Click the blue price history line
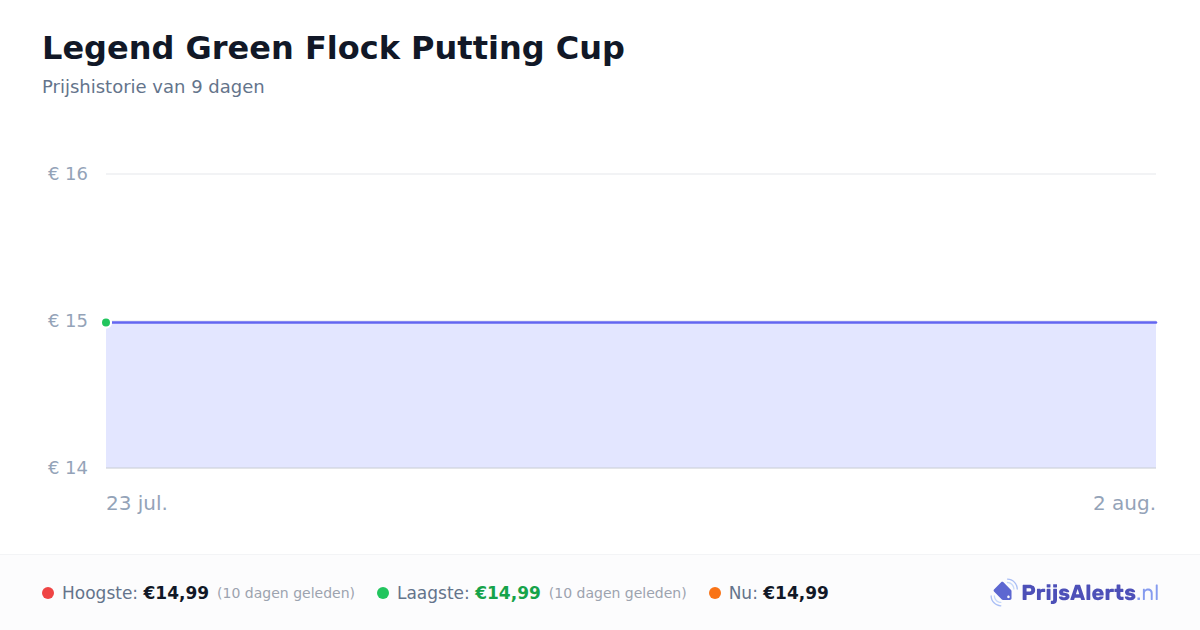 point(631,322)
